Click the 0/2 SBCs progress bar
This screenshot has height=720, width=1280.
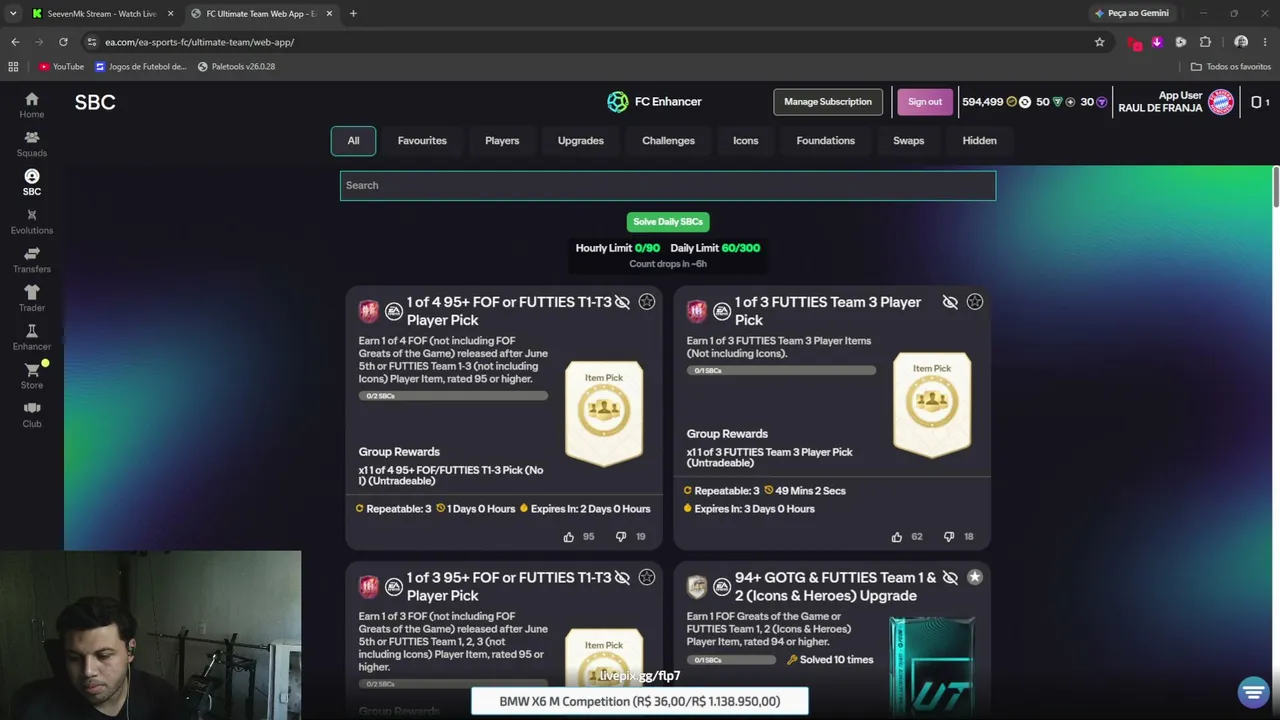[x=453, y=396]
